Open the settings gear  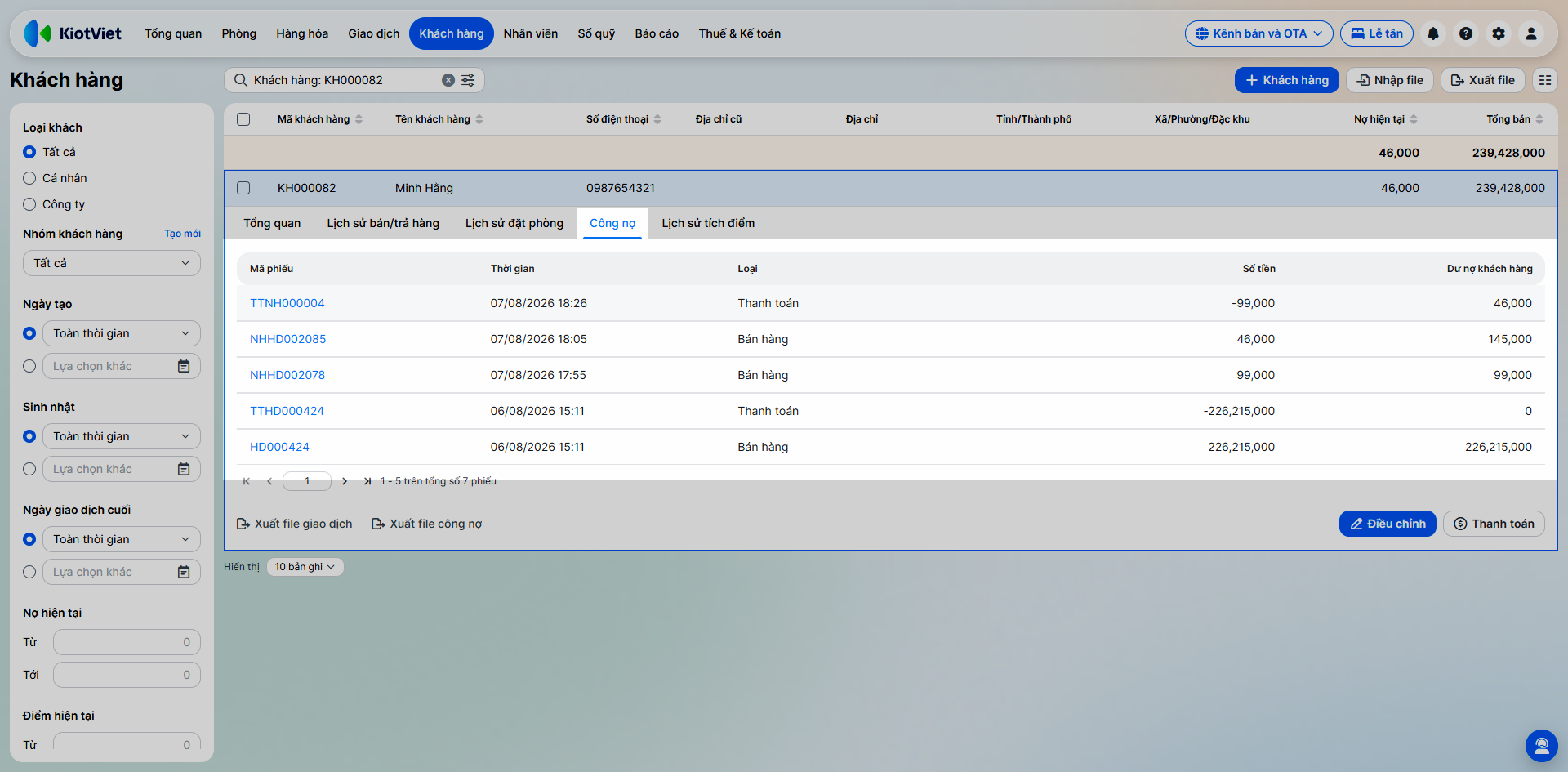pyautogui.click(x=1499, y=33)
